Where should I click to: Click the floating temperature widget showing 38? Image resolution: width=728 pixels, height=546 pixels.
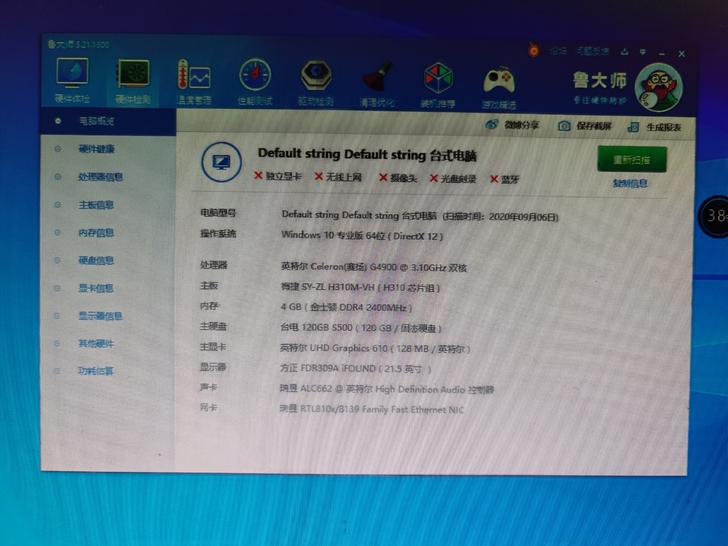pos(714,216)
